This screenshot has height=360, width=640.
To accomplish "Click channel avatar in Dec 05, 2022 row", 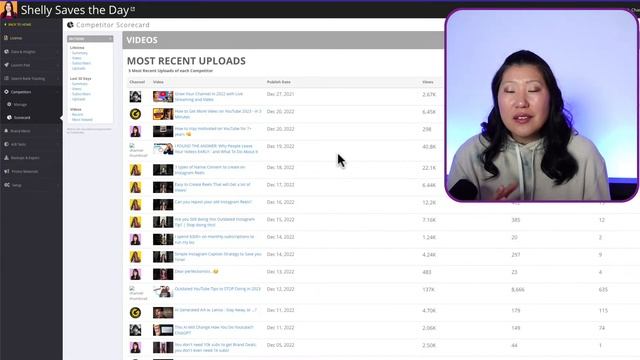I will [x=135, y=347].
